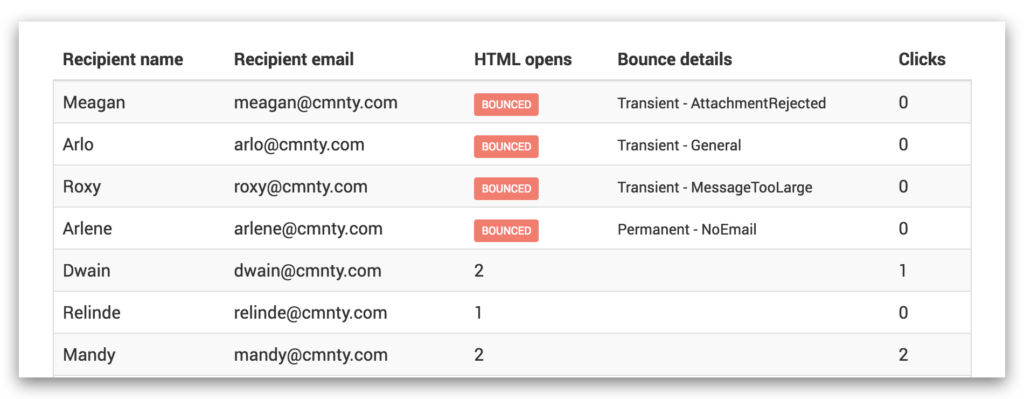
Task: Click the mandy@cmnty.com email address
Action: (x=311, y=355)
